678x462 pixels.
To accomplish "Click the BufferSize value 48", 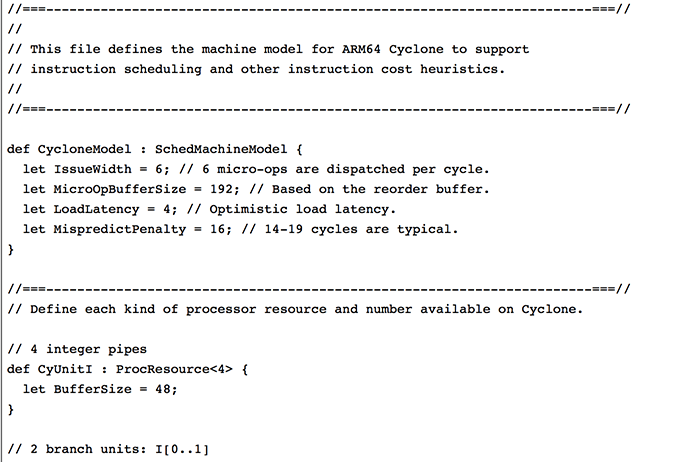I will pos(163,389).
